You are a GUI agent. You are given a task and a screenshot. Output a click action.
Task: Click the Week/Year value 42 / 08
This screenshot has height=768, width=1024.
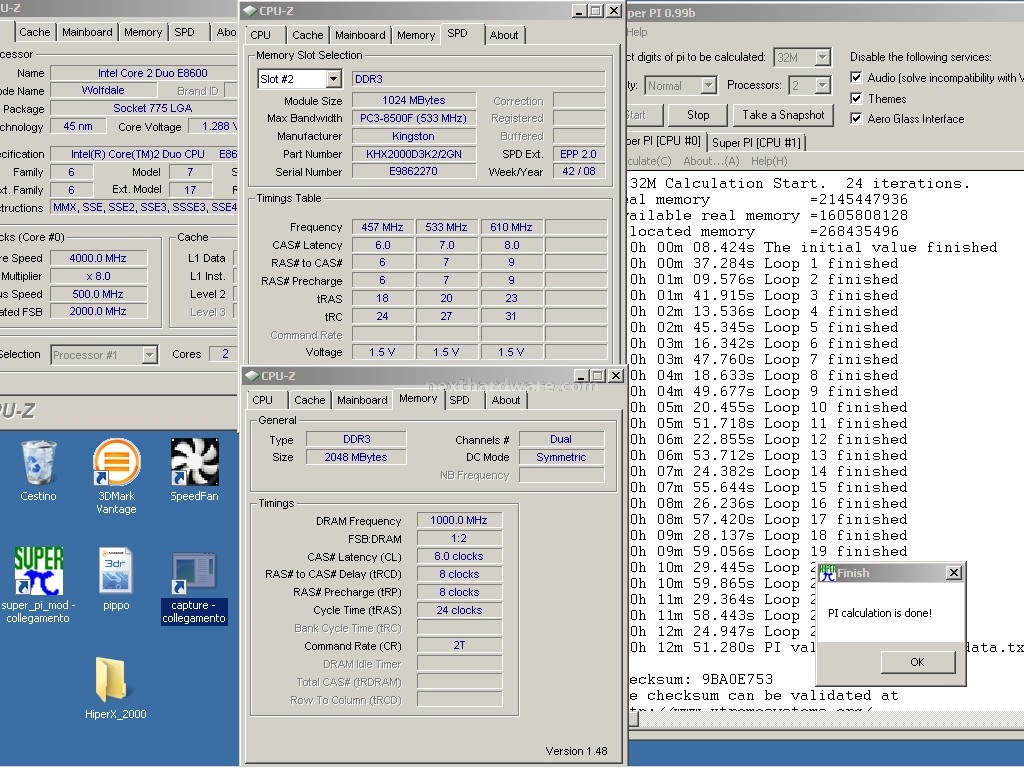point(579,171)
